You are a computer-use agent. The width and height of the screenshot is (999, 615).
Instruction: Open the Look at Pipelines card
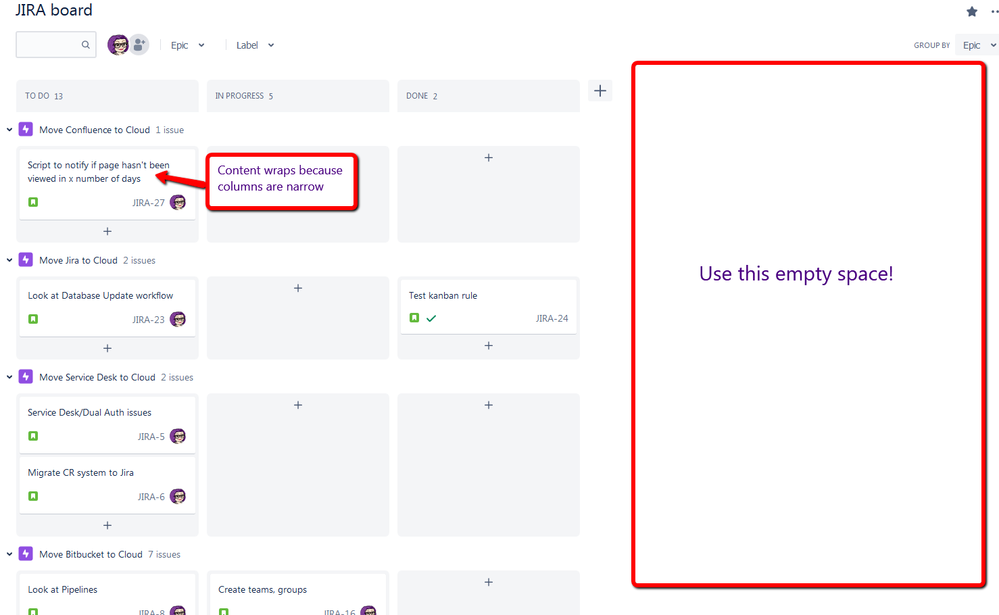pos(107,594)
